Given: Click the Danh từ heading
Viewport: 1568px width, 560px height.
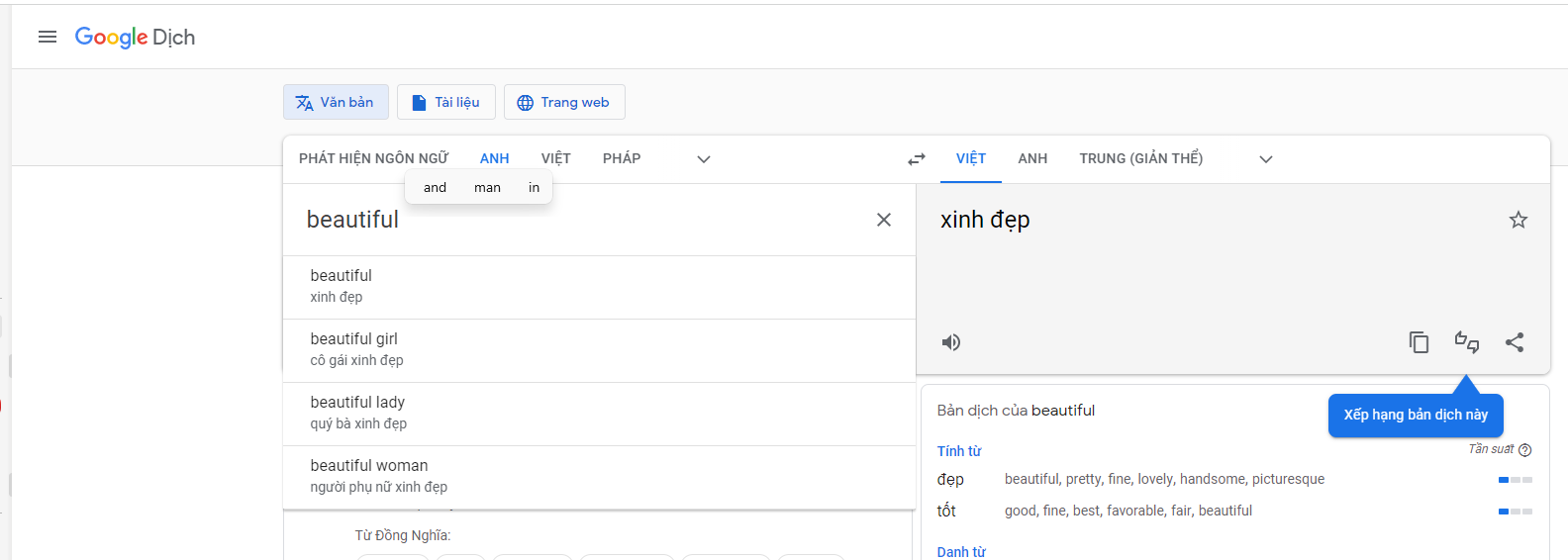Looking at the screenshot, I should 961,552.
